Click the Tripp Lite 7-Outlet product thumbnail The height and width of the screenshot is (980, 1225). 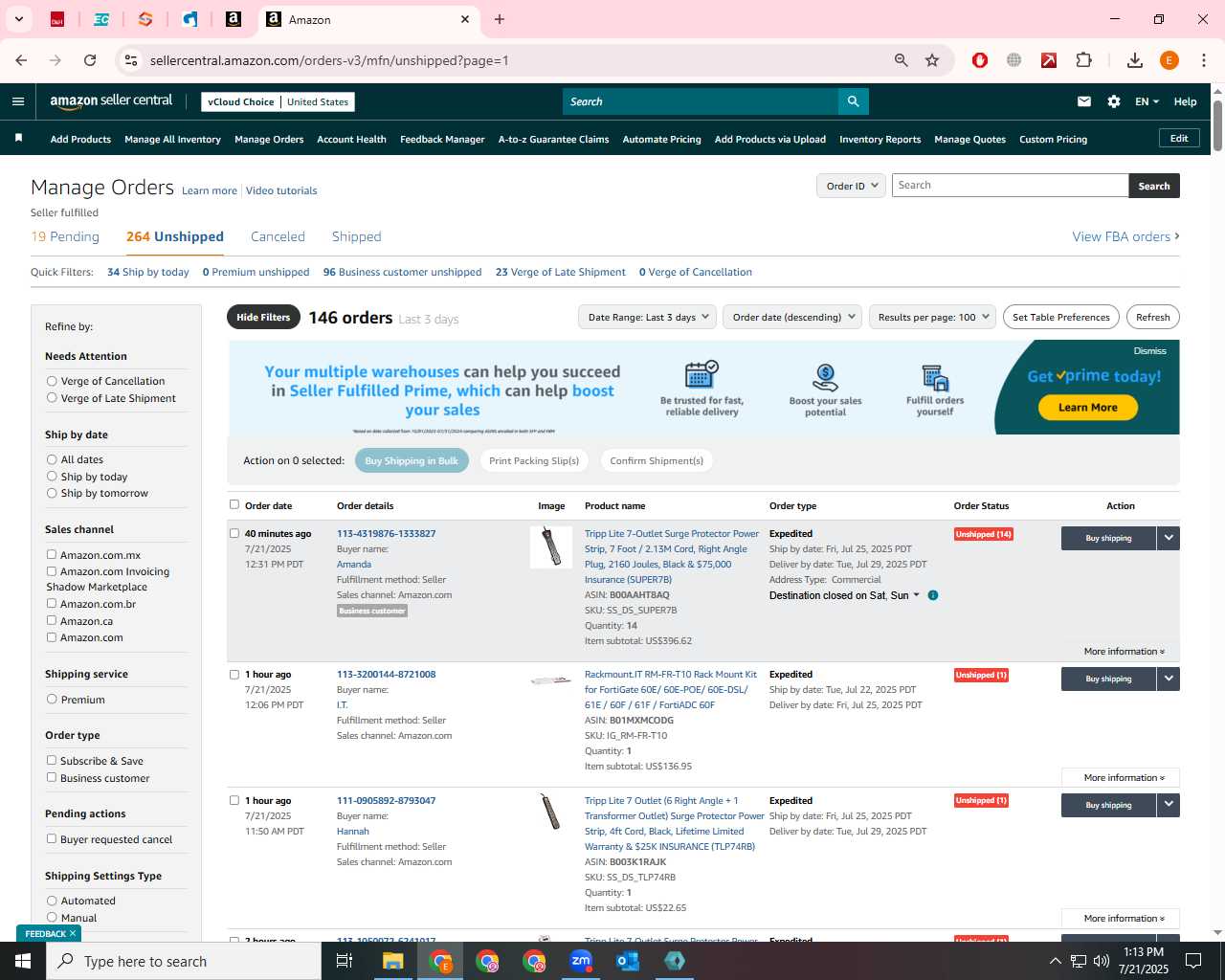(551, 546)
